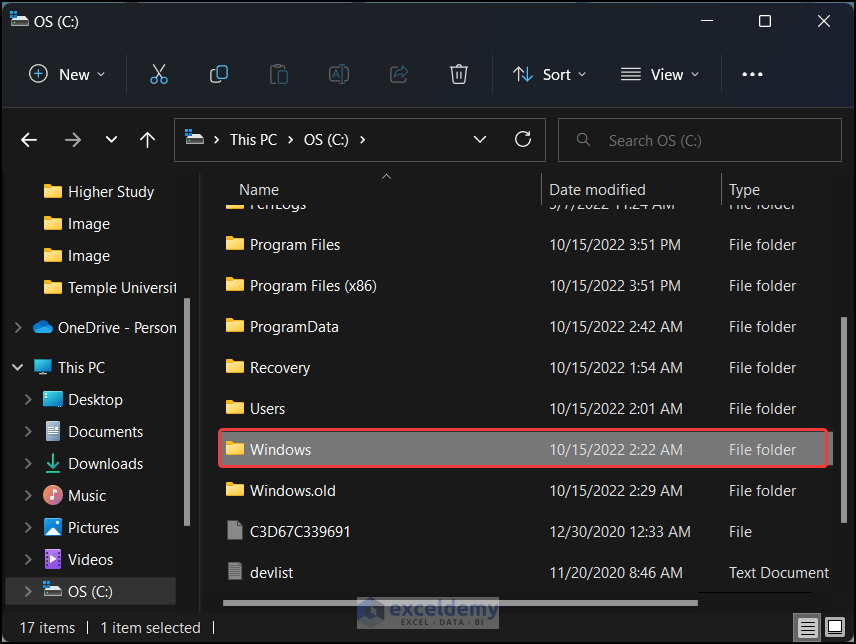
Task: Click the Music icon in sidebar
Action: [x=52, y=495]
